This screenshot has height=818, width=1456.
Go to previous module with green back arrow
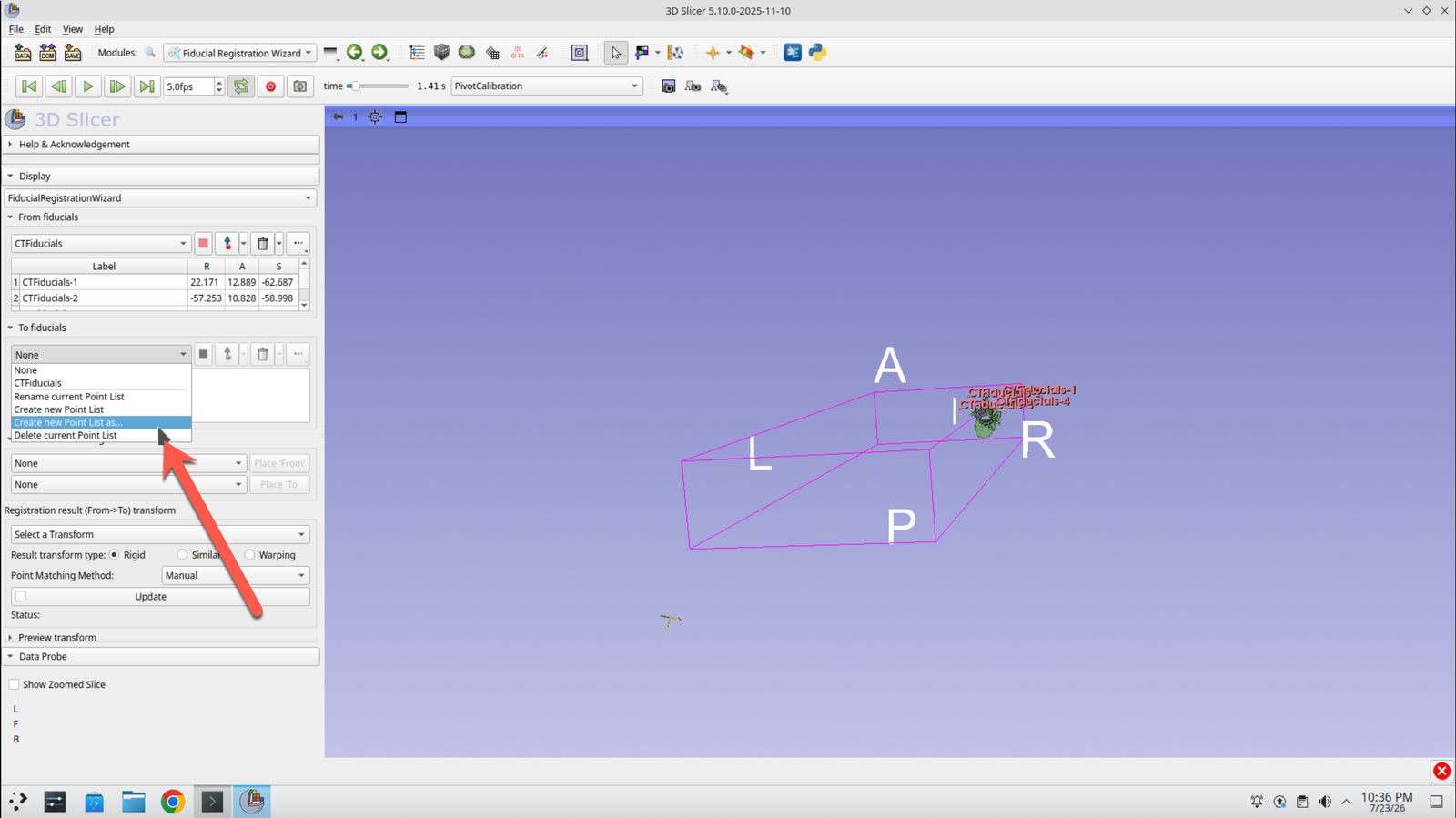(355, 53)
